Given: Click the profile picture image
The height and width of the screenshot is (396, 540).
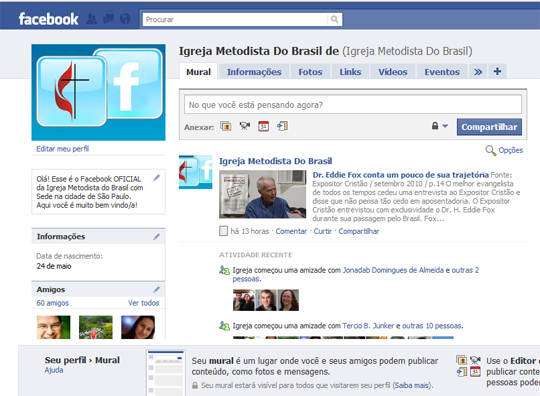Looking at the screenshot, I should tap(98, 92).
